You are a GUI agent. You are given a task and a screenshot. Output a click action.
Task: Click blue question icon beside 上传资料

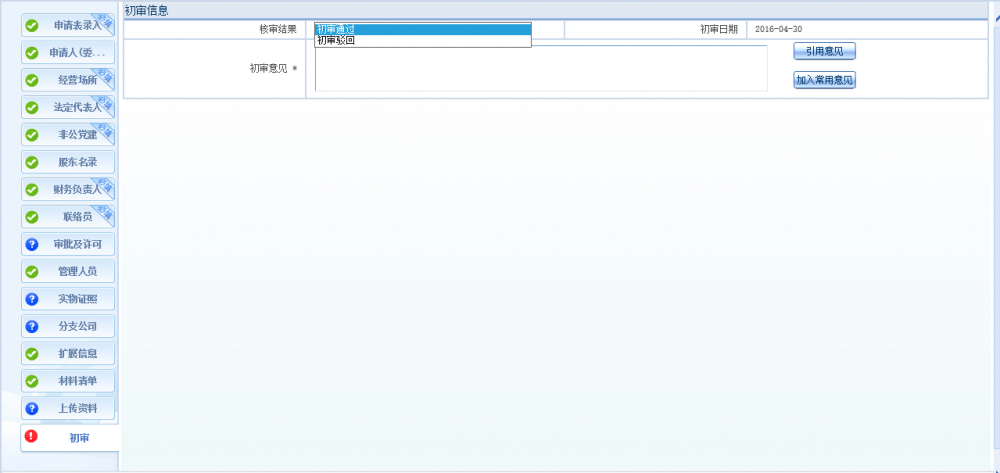tap(31, 408)
